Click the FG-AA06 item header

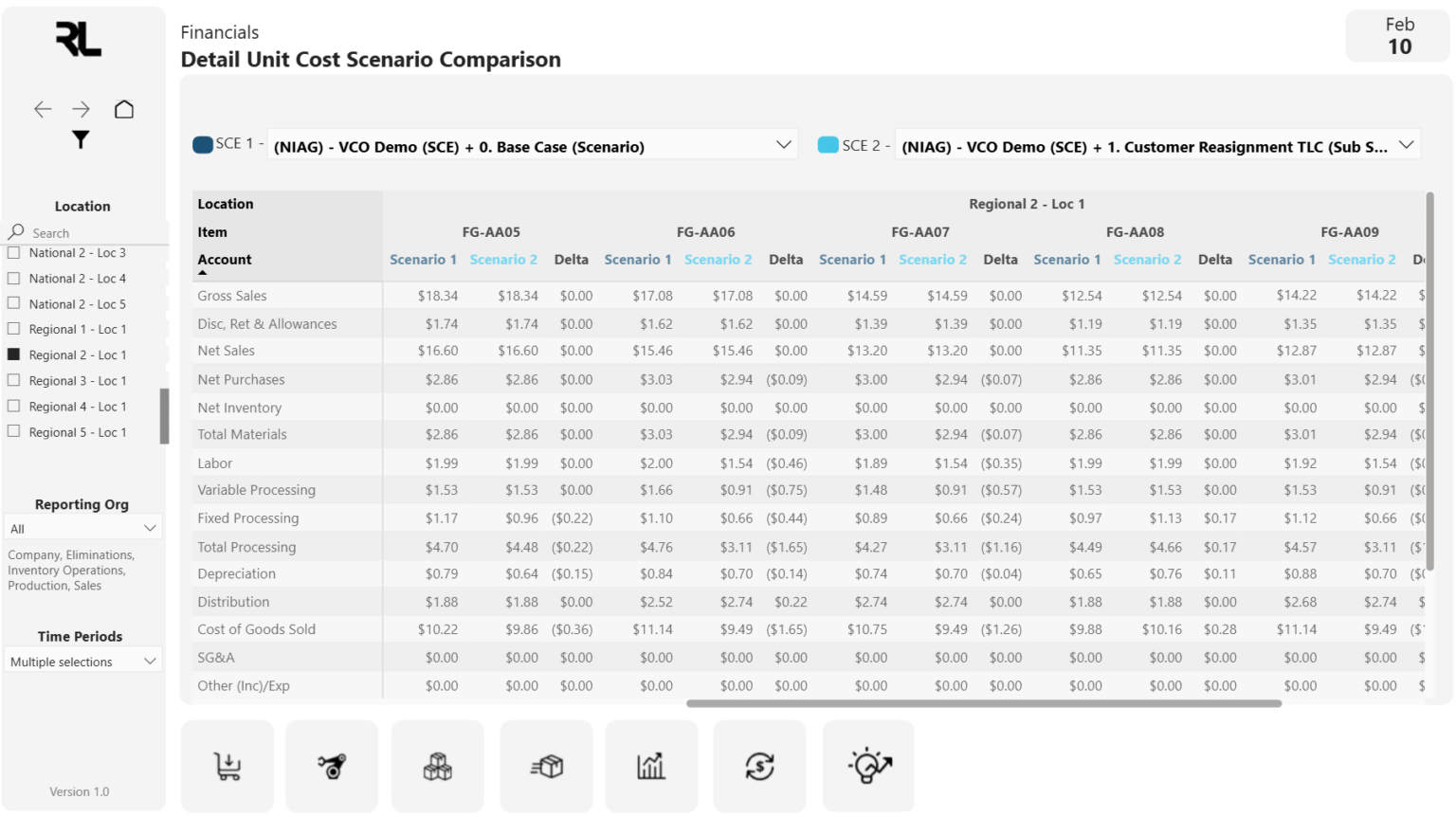[x=706, y=232]
